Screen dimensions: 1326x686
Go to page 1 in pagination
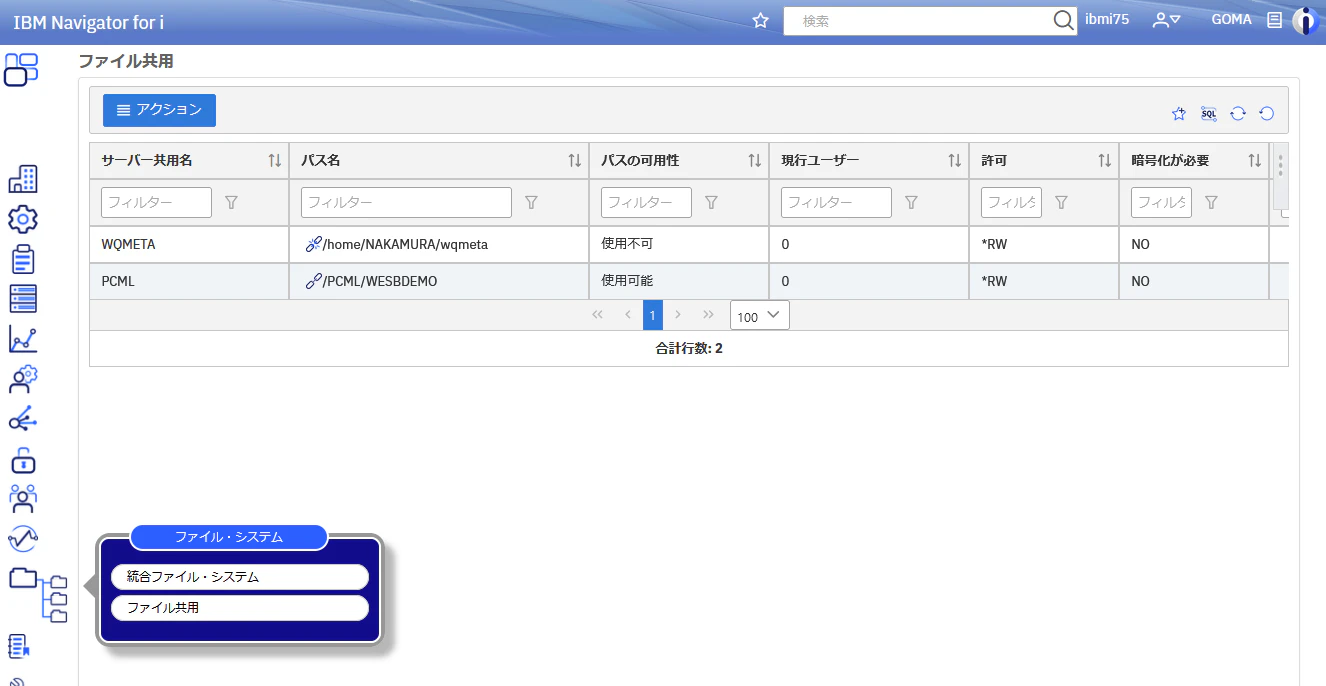(653, 315)
